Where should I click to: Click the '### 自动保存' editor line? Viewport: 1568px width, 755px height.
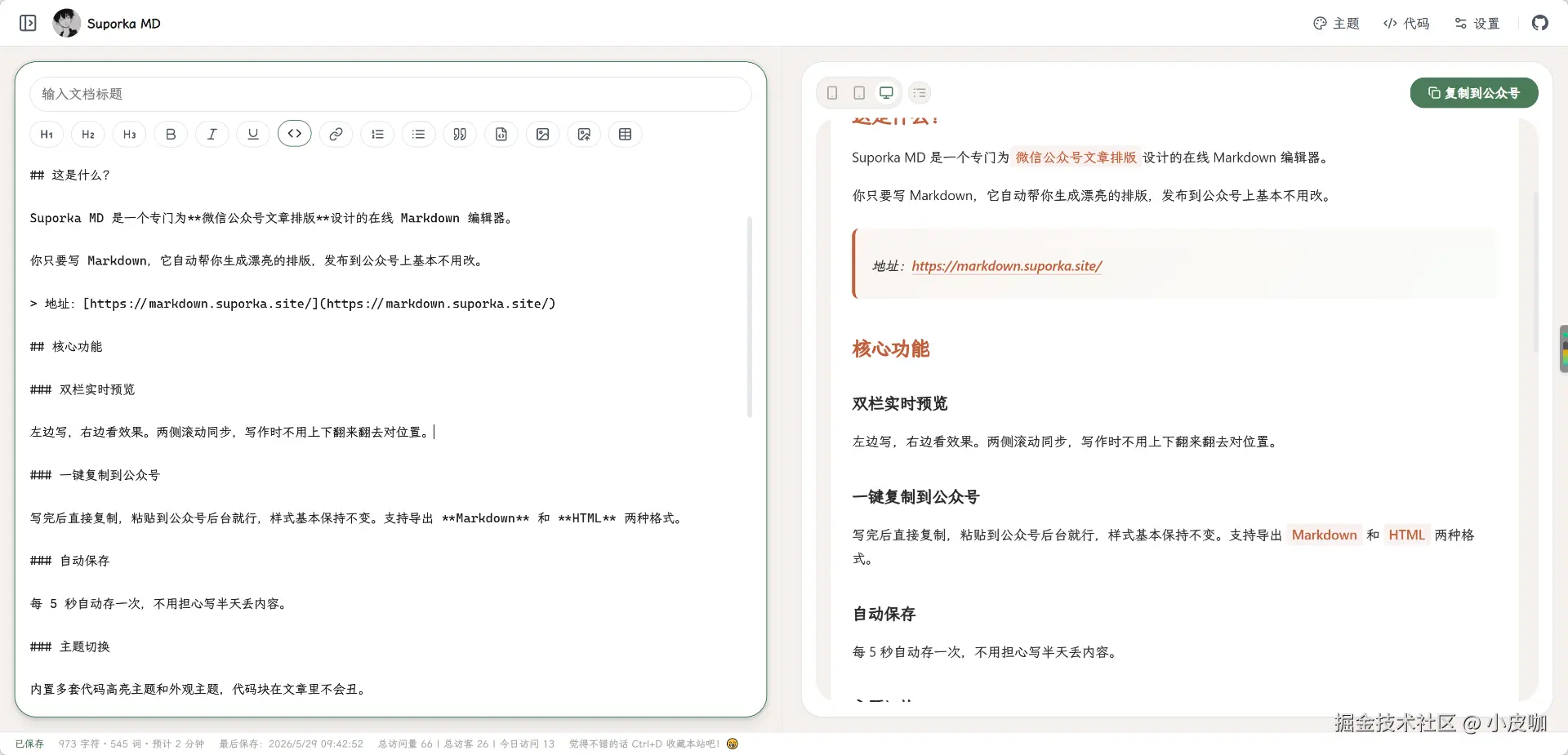70,561
